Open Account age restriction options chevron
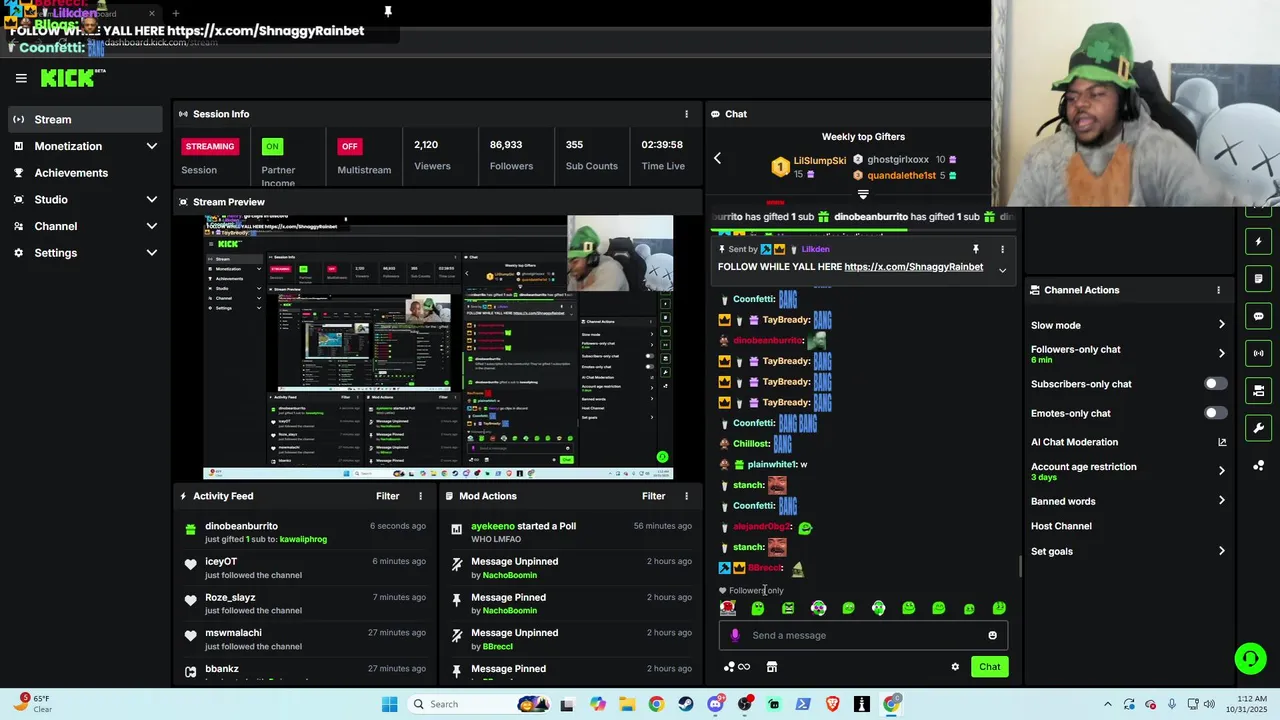The width and height of the screenshot is (1280, 720). [1221, 471]
